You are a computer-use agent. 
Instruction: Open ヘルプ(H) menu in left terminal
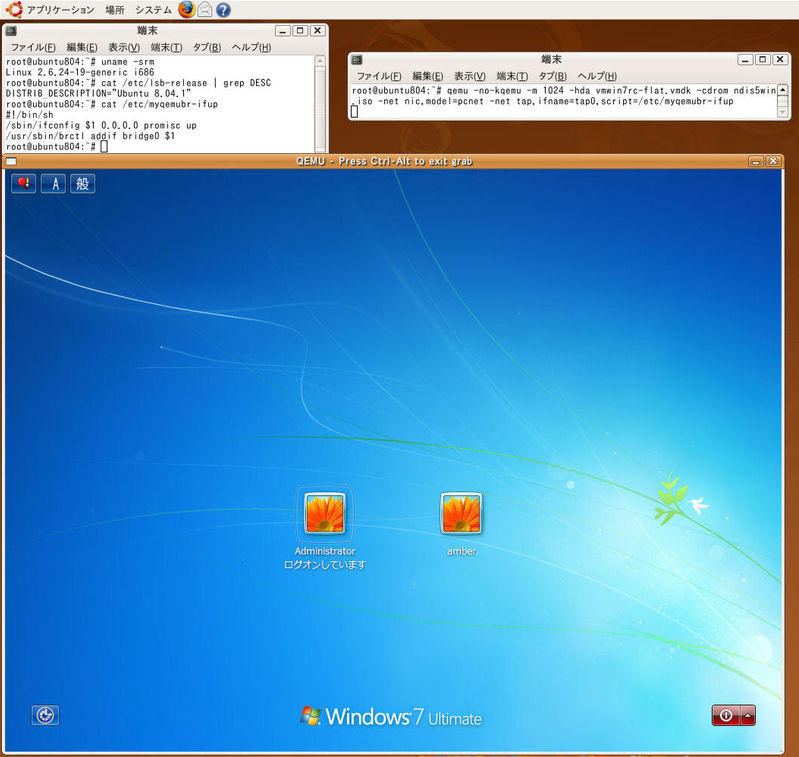(251, 47)
